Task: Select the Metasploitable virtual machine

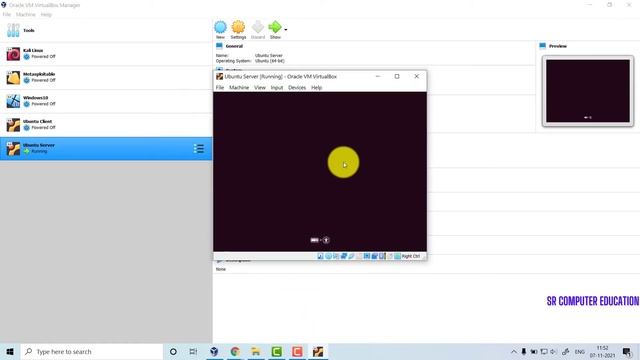Action: 106,78
